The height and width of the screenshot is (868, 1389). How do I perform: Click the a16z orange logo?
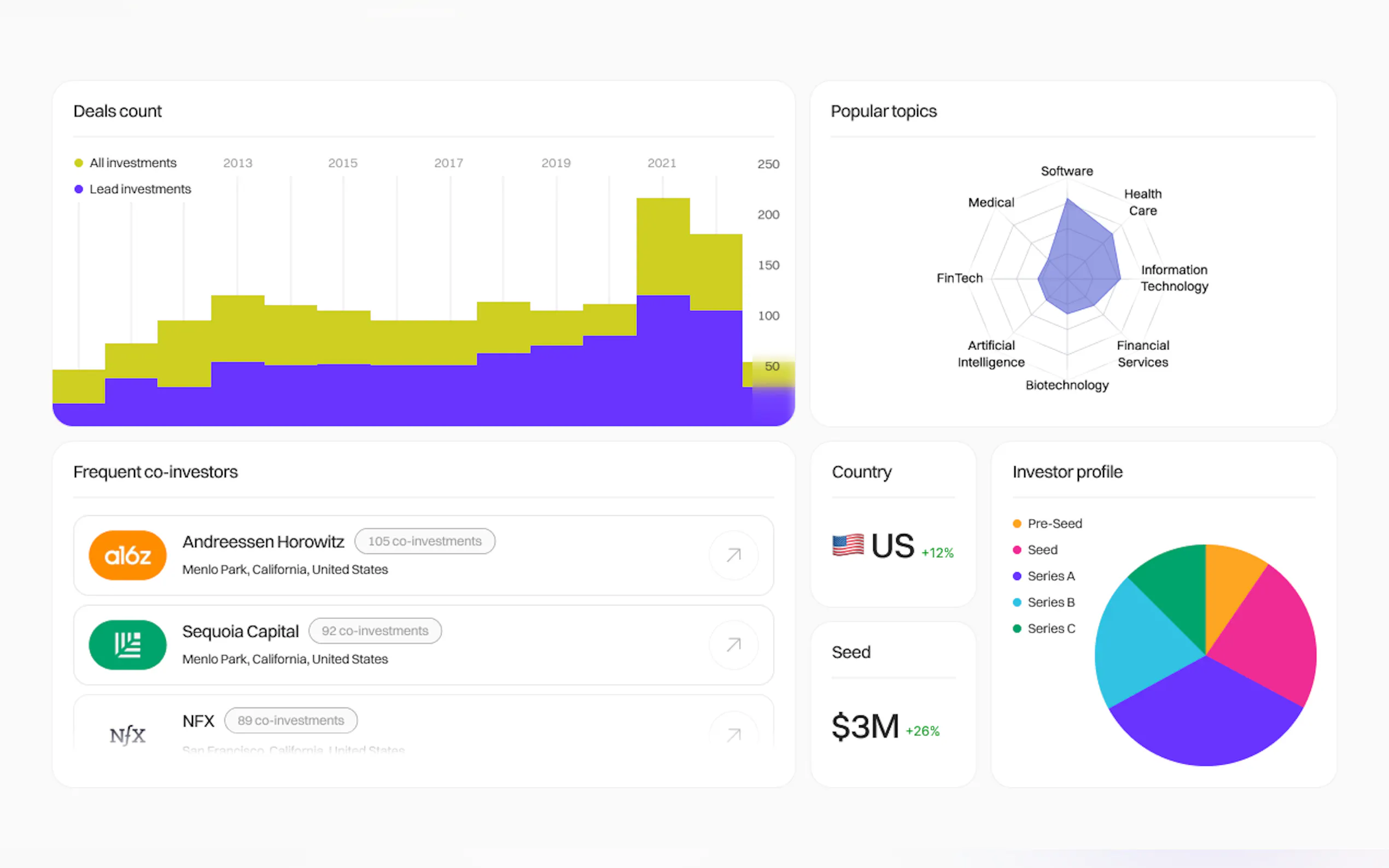pos(127,555)
